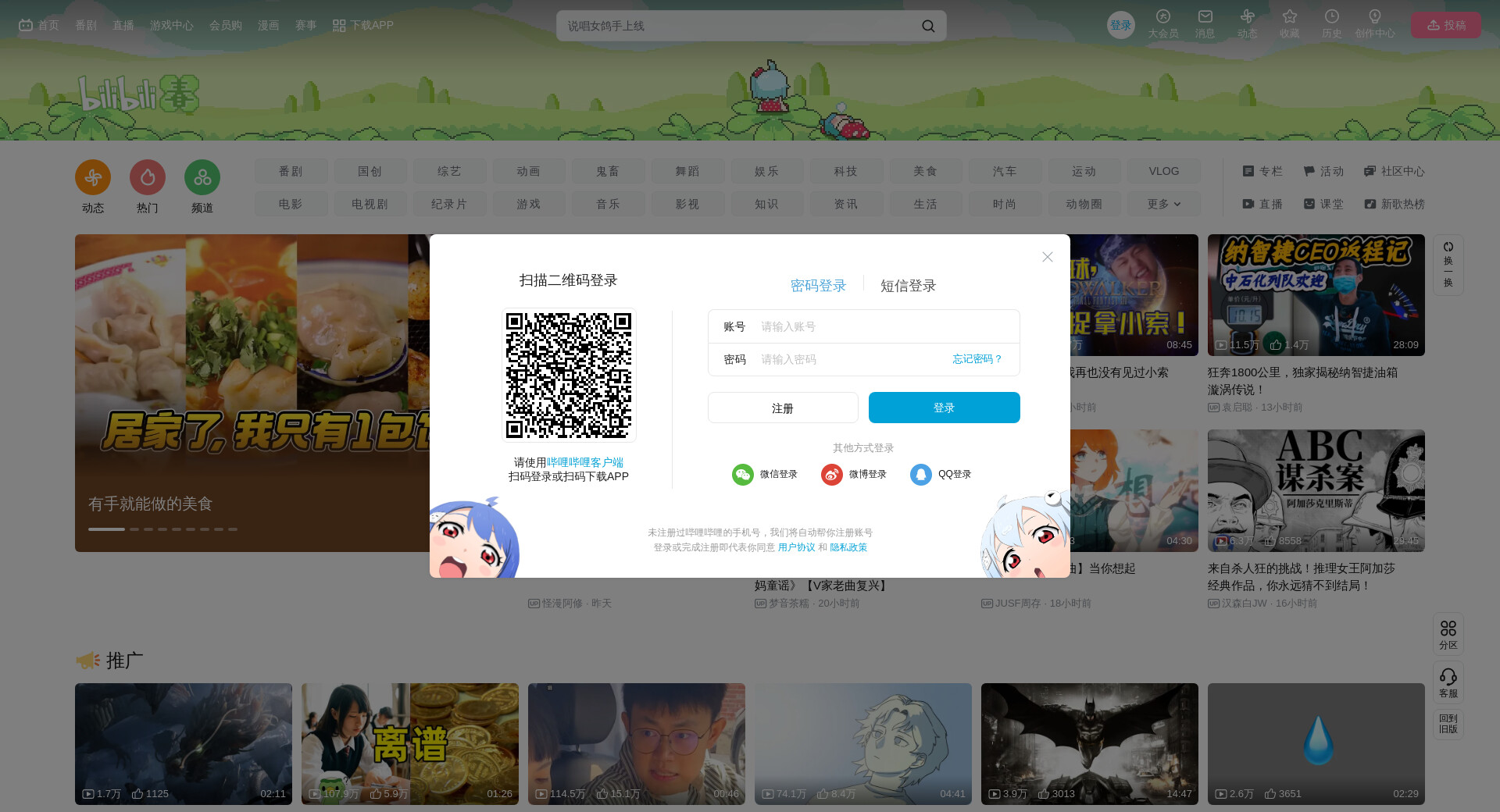Close the login dialog
This screenshot has width=1500, height=812.
(1048, 257)
